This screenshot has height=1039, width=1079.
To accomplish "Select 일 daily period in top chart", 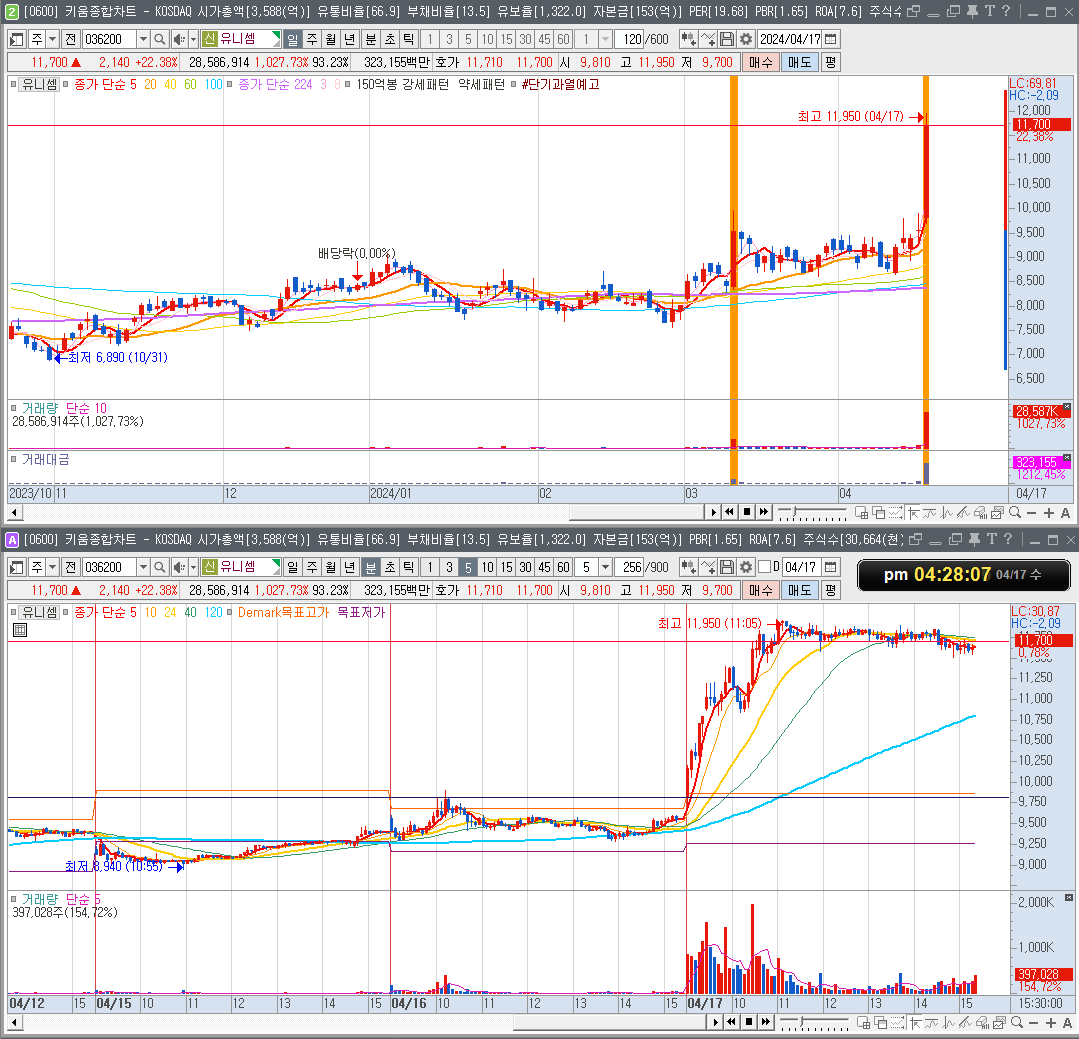I will point(292,39).
